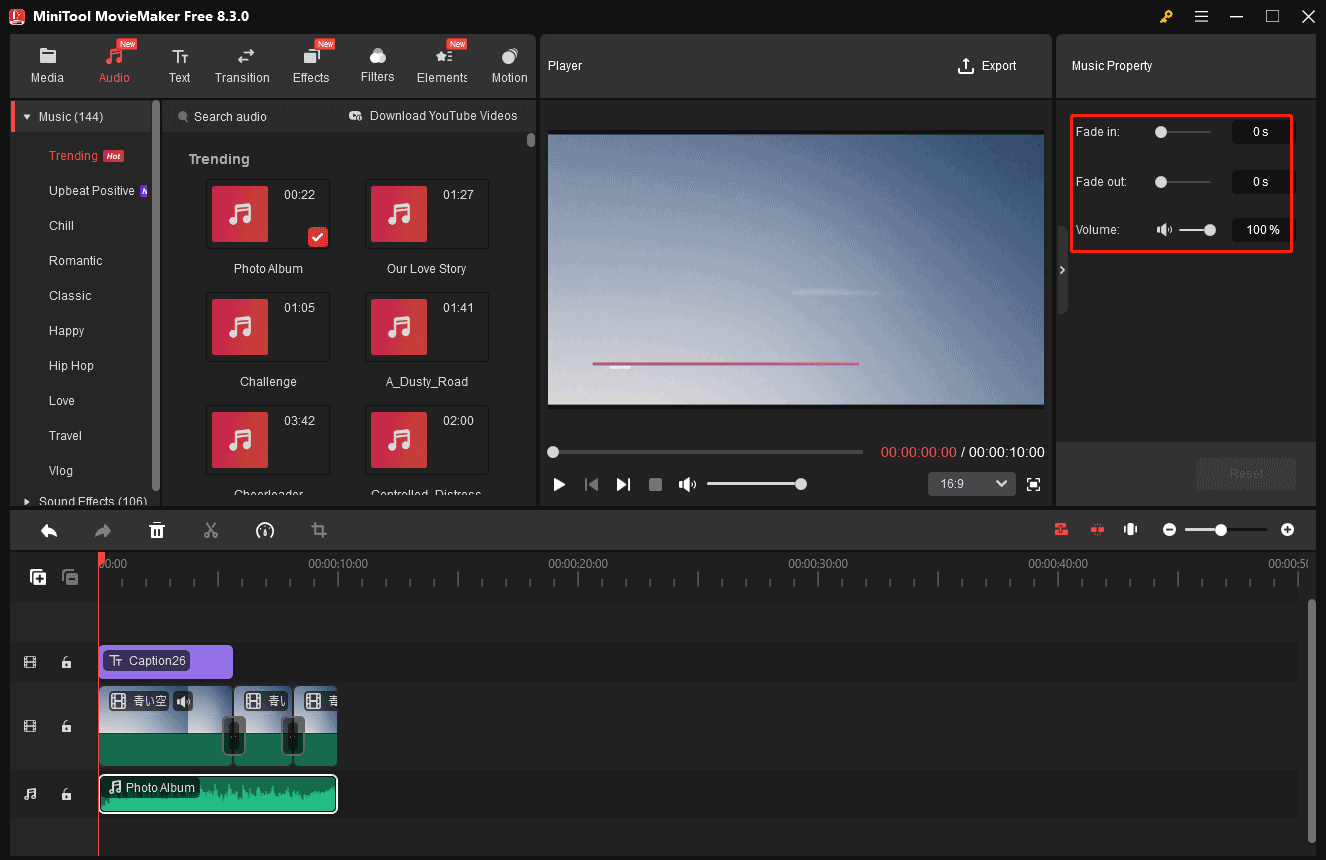The width and height of the screenshot is (1326, 860).
Task: Open the hamburger menu in title bar
Action: 1201,17
